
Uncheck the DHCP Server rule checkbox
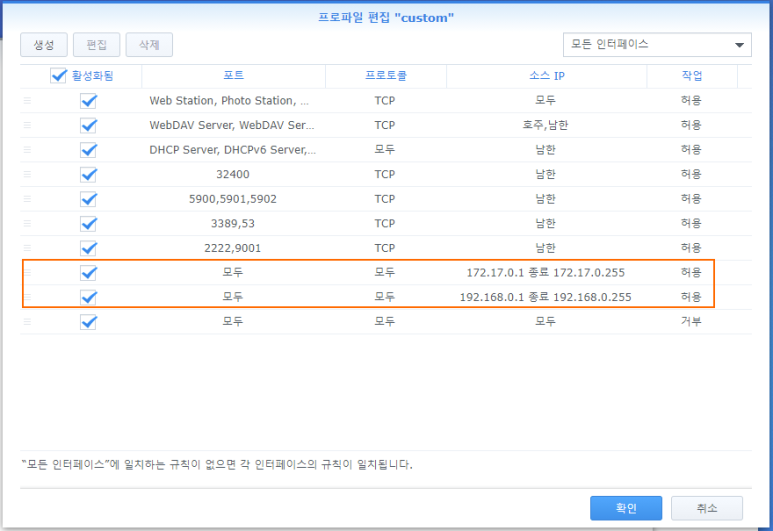pyautogui.click(x=88, y=150)
